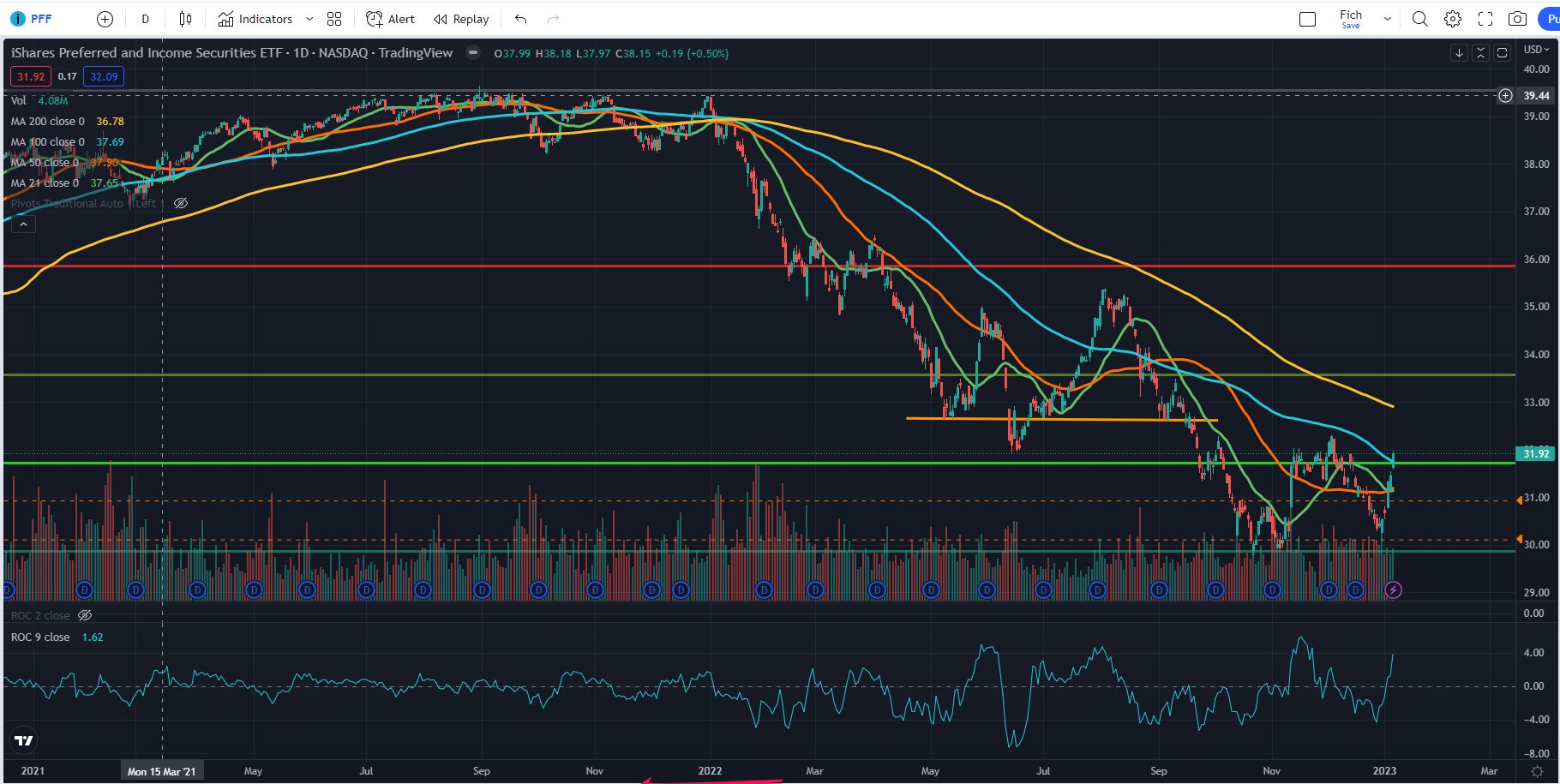Take a chart snapshot with camera icon

pyautogui.click(x=1517, y=19)
